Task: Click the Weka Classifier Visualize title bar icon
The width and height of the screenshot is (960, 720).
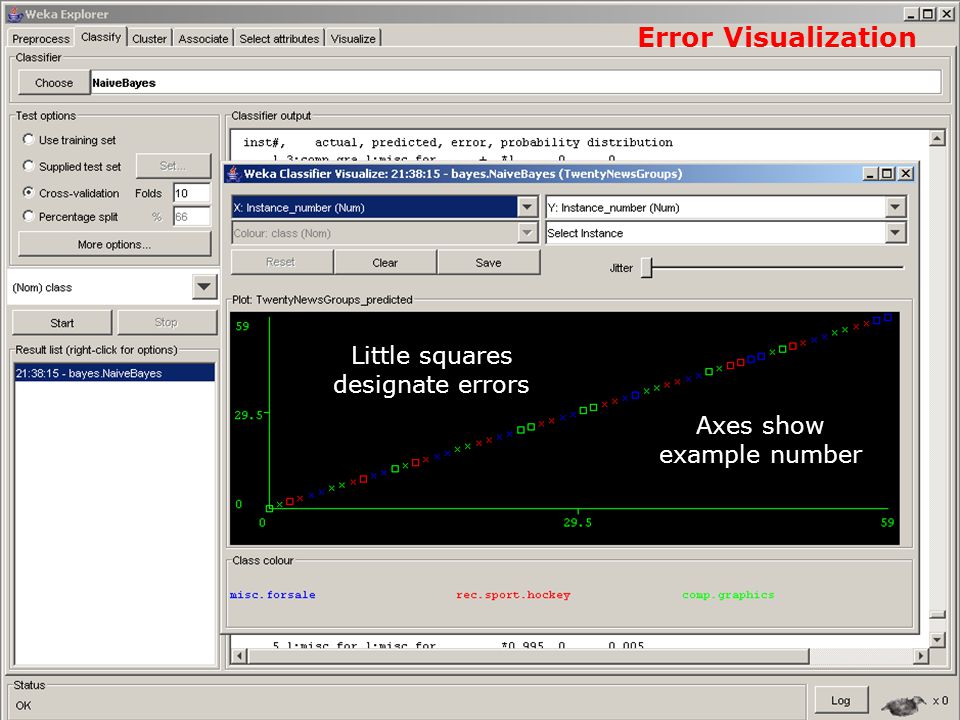Action: [233, 174]
